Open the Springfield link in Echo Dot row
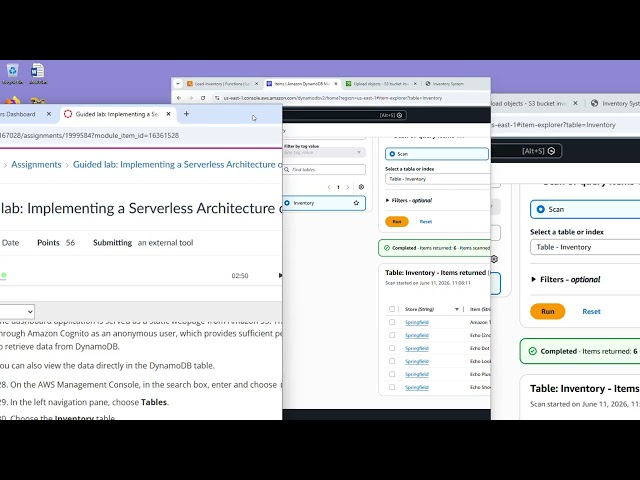Image resolution: width=640 pixels, height=480 pixels. point(417,348)
